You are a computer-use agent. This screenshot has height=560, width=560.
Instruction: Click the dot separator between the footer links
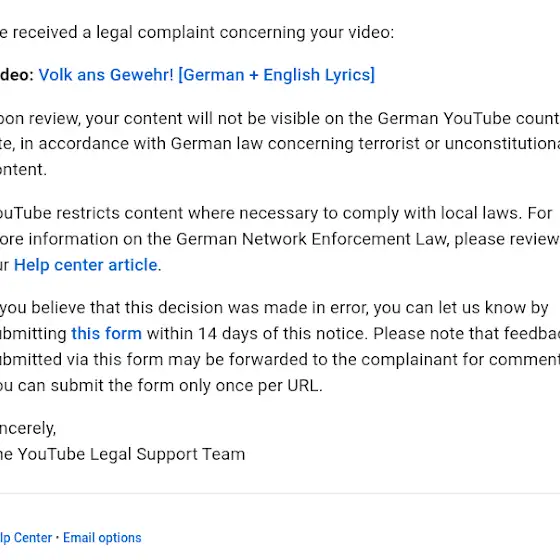pyautogui.click(x=58, y=538)
